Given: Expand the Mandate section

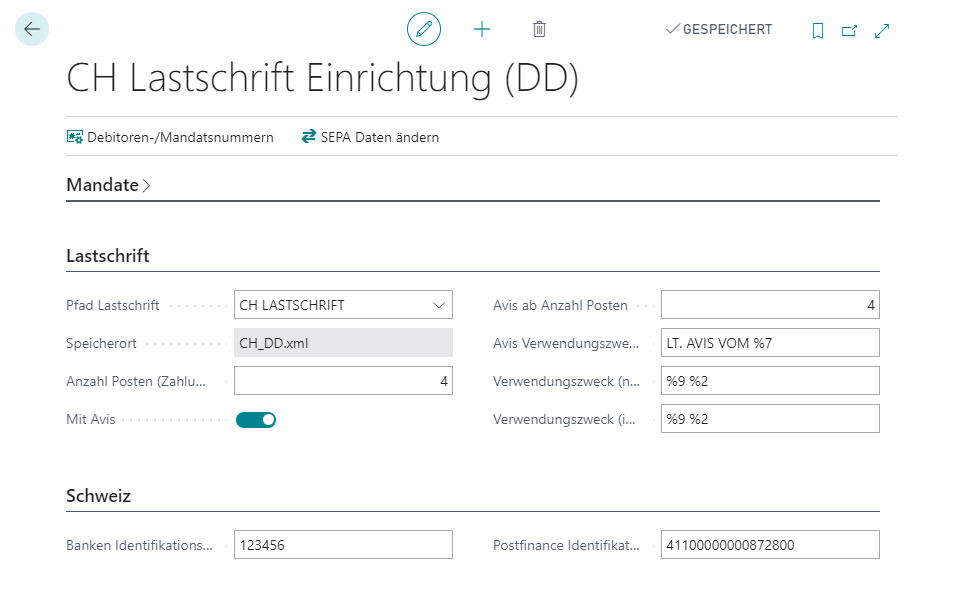Looking at the screenshot, I should 103,185.
